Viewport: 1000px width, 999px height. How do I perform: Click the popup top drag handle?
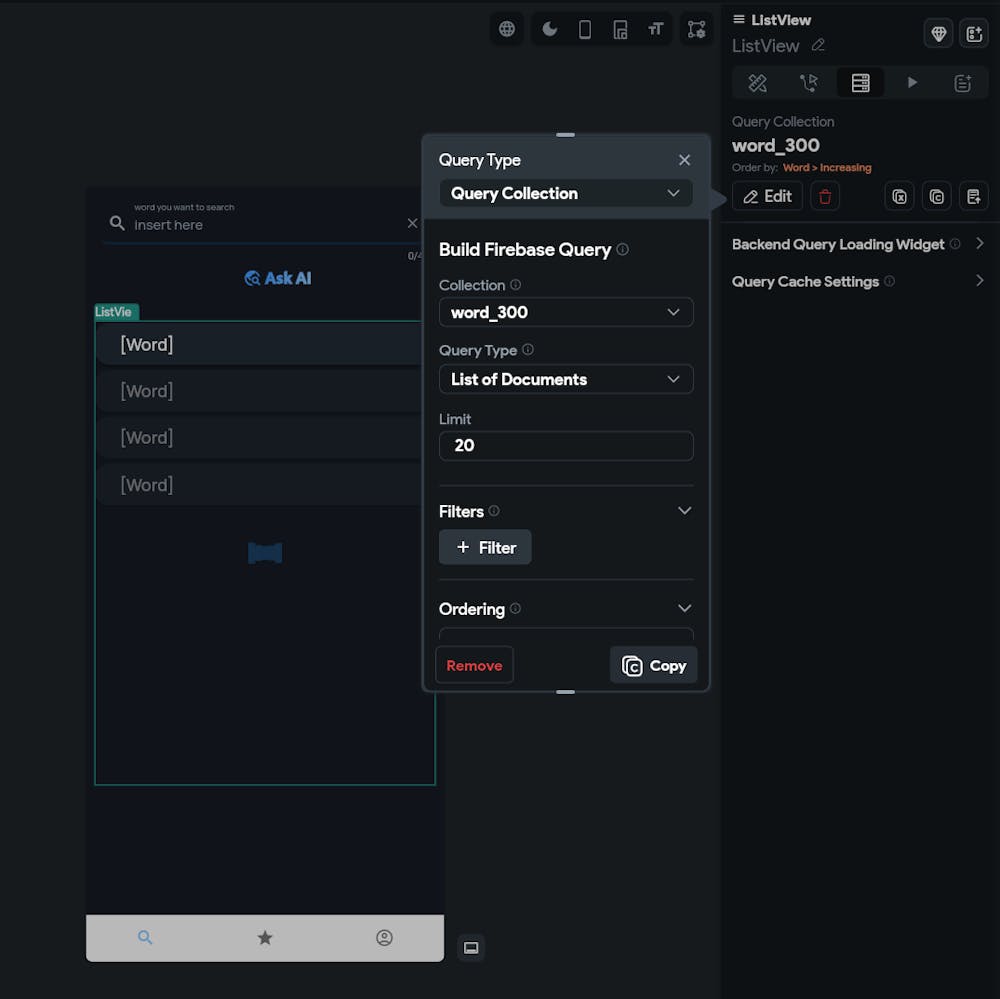pos(565,135)
